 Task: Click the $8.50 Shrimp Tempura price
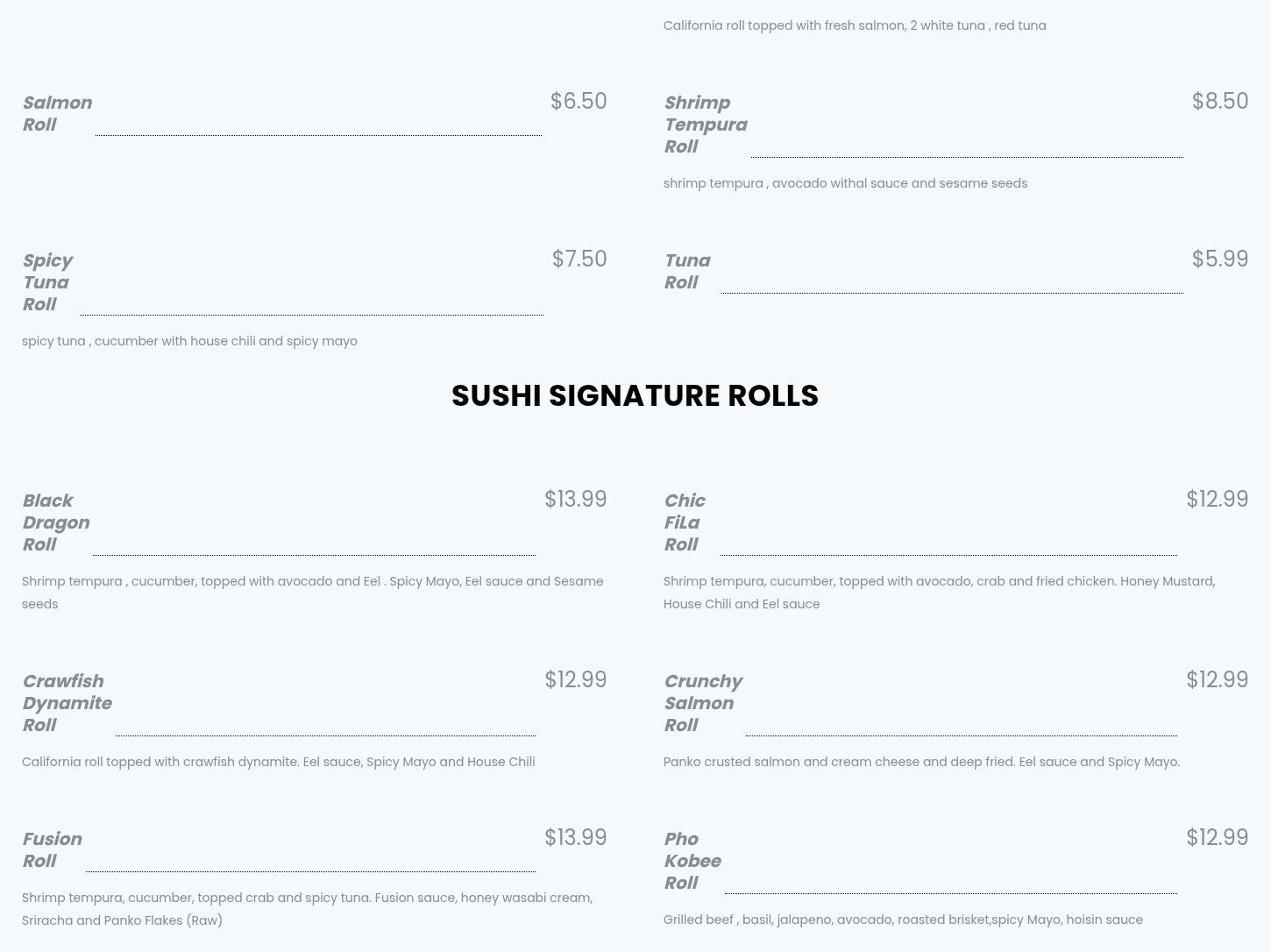[x=1219, y=102]
